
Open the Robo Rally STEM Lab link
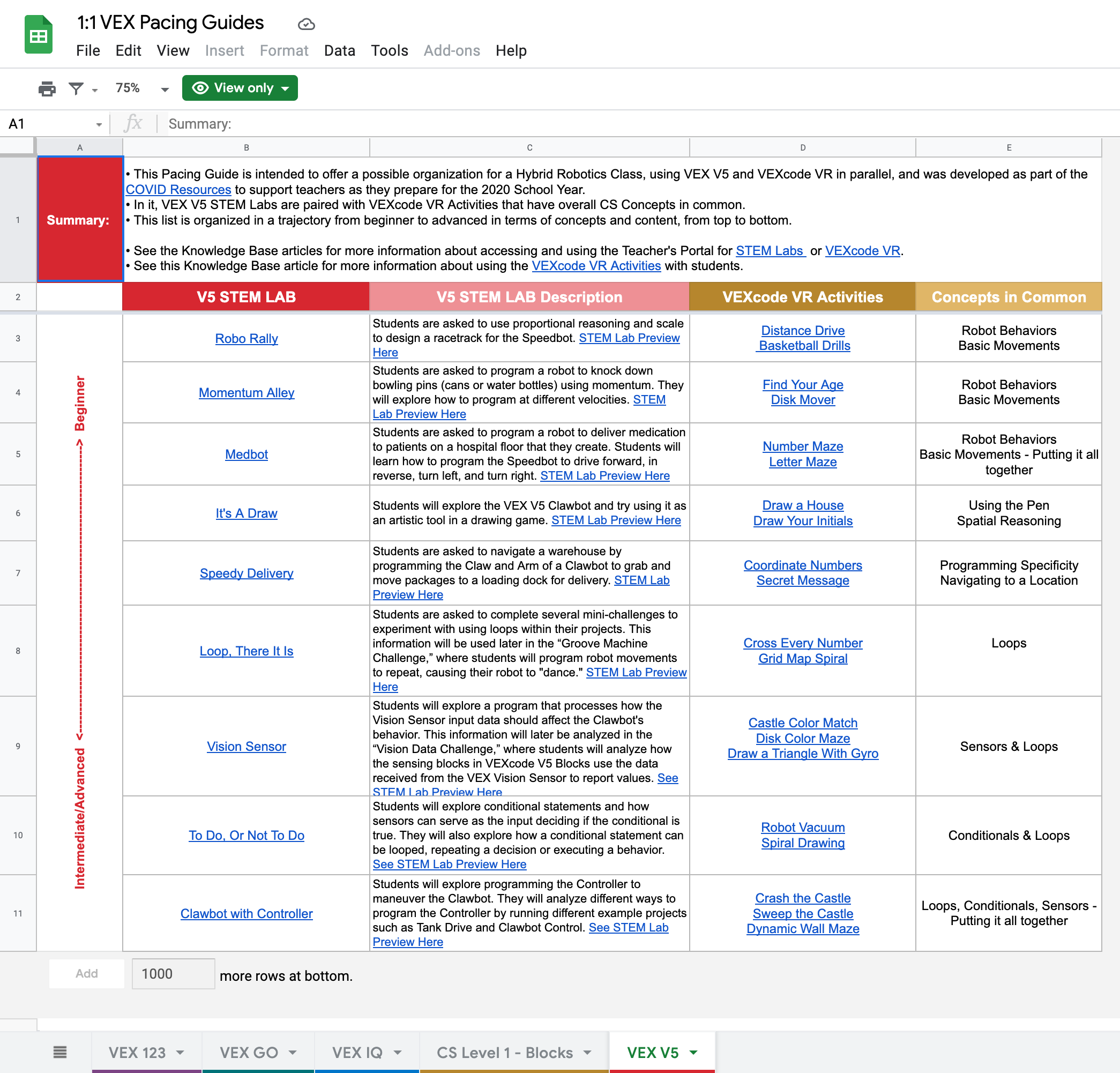click(x=246, y=338)
